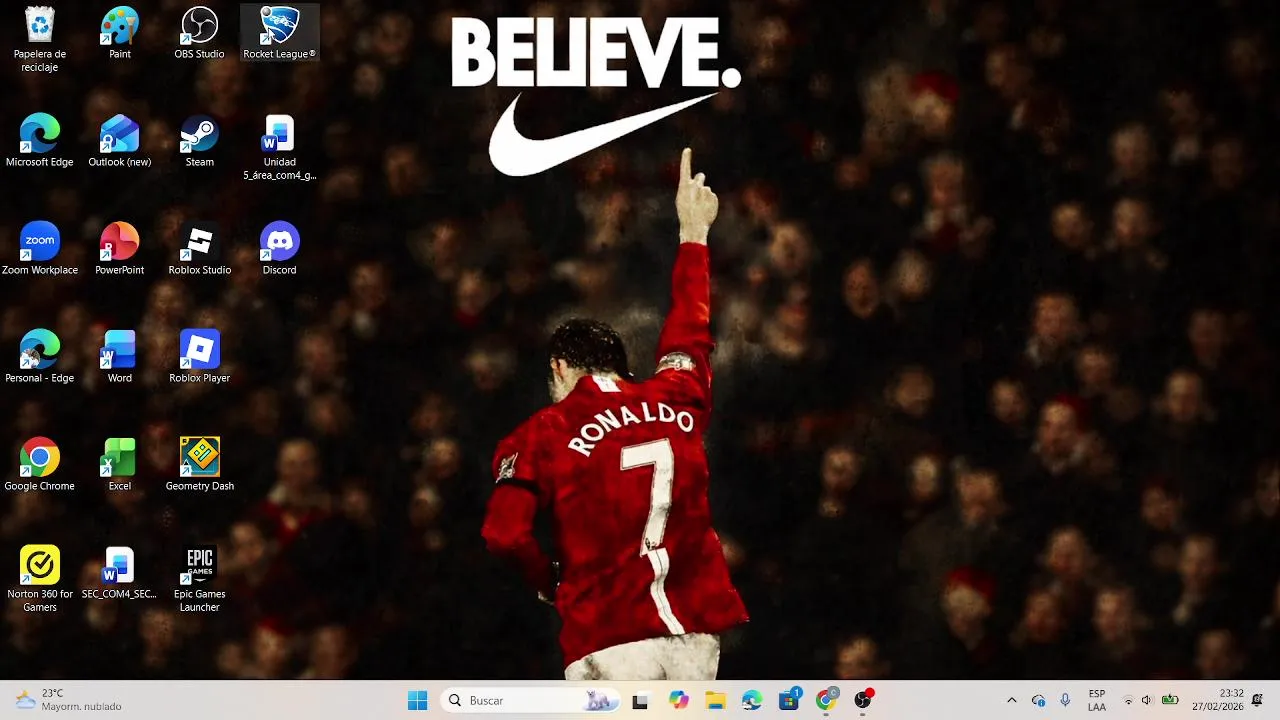Select the Rocket League desktop shortcut

point(280,33)
